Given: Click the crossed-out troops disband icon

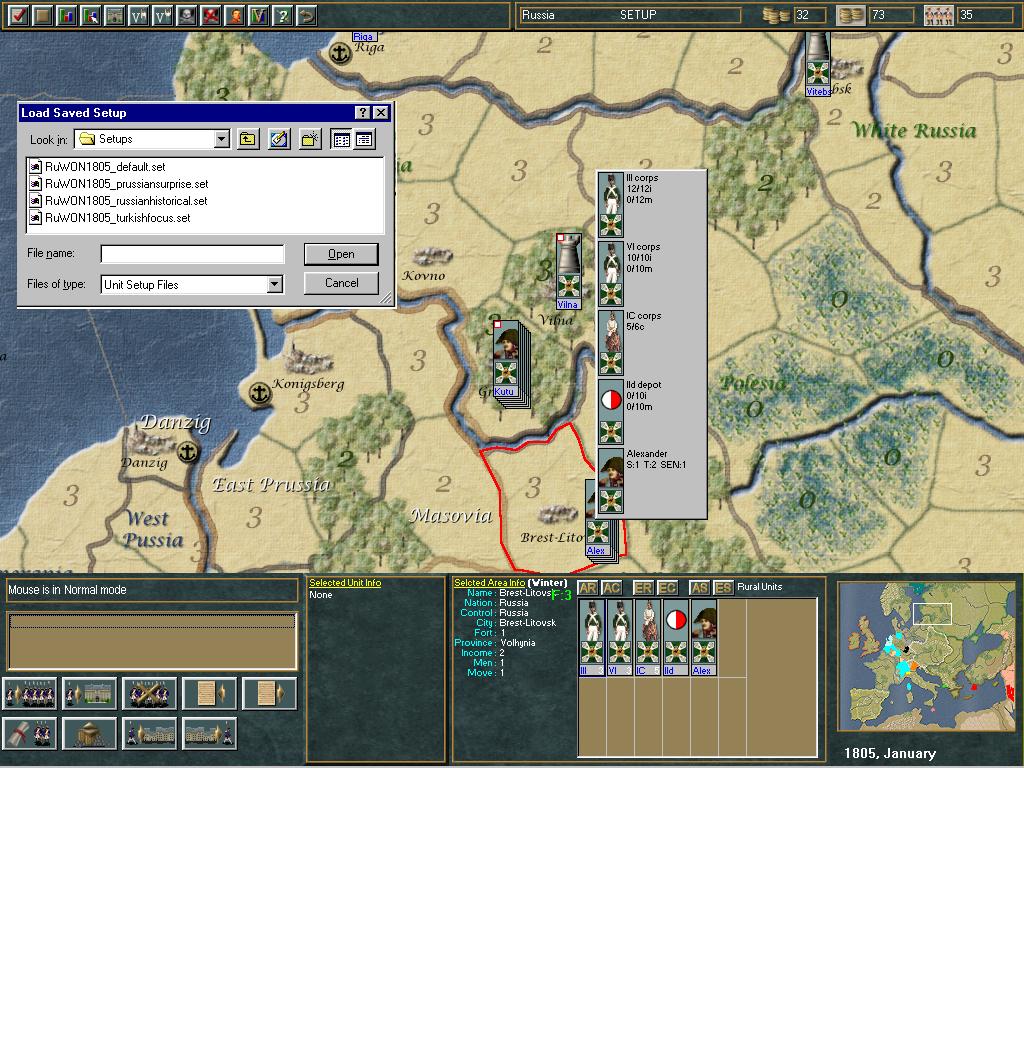Looking at the screenshot, I should pyautogui.click(x=149, y=694).
